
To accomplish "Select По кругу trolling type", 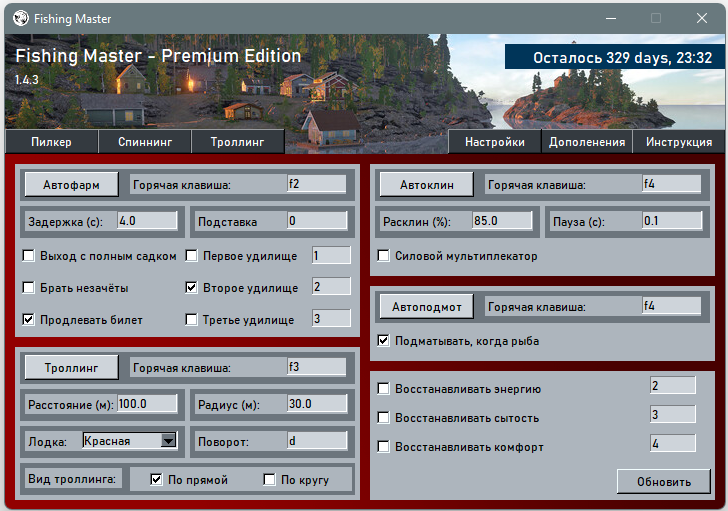I will coord(269,479).
